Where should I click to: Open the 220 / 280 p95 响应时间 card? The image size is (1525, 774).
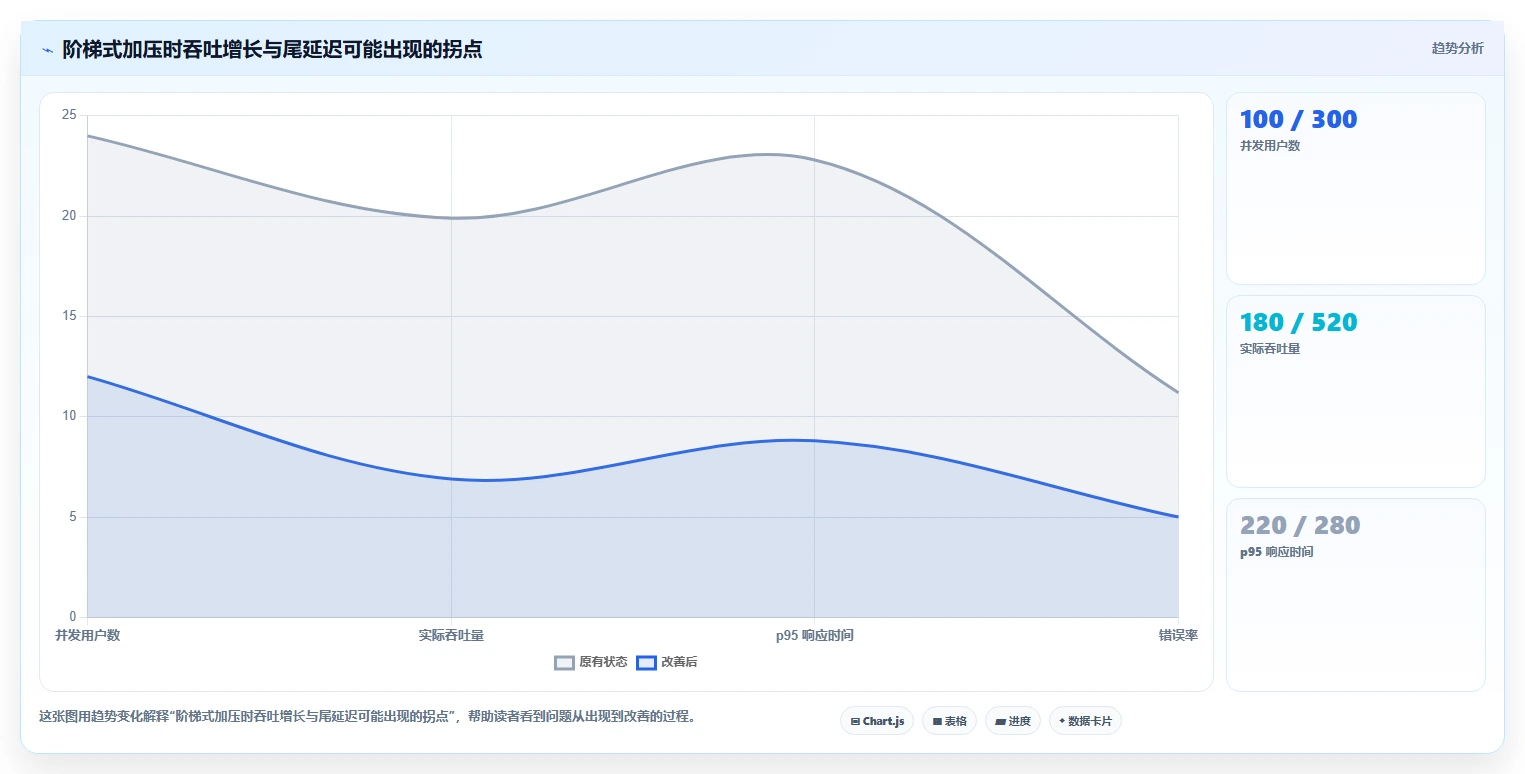1355,595
